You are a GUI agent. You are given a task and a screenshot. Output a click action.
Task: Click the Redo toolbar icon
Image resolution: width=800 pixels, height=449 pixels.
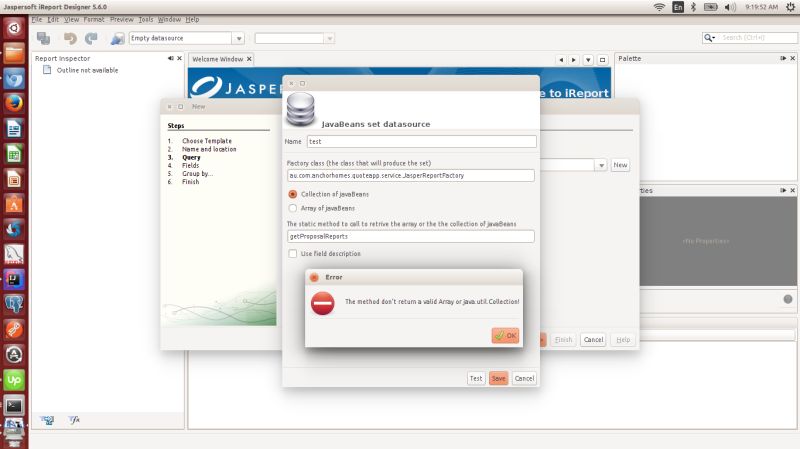(x=91, y=38)
